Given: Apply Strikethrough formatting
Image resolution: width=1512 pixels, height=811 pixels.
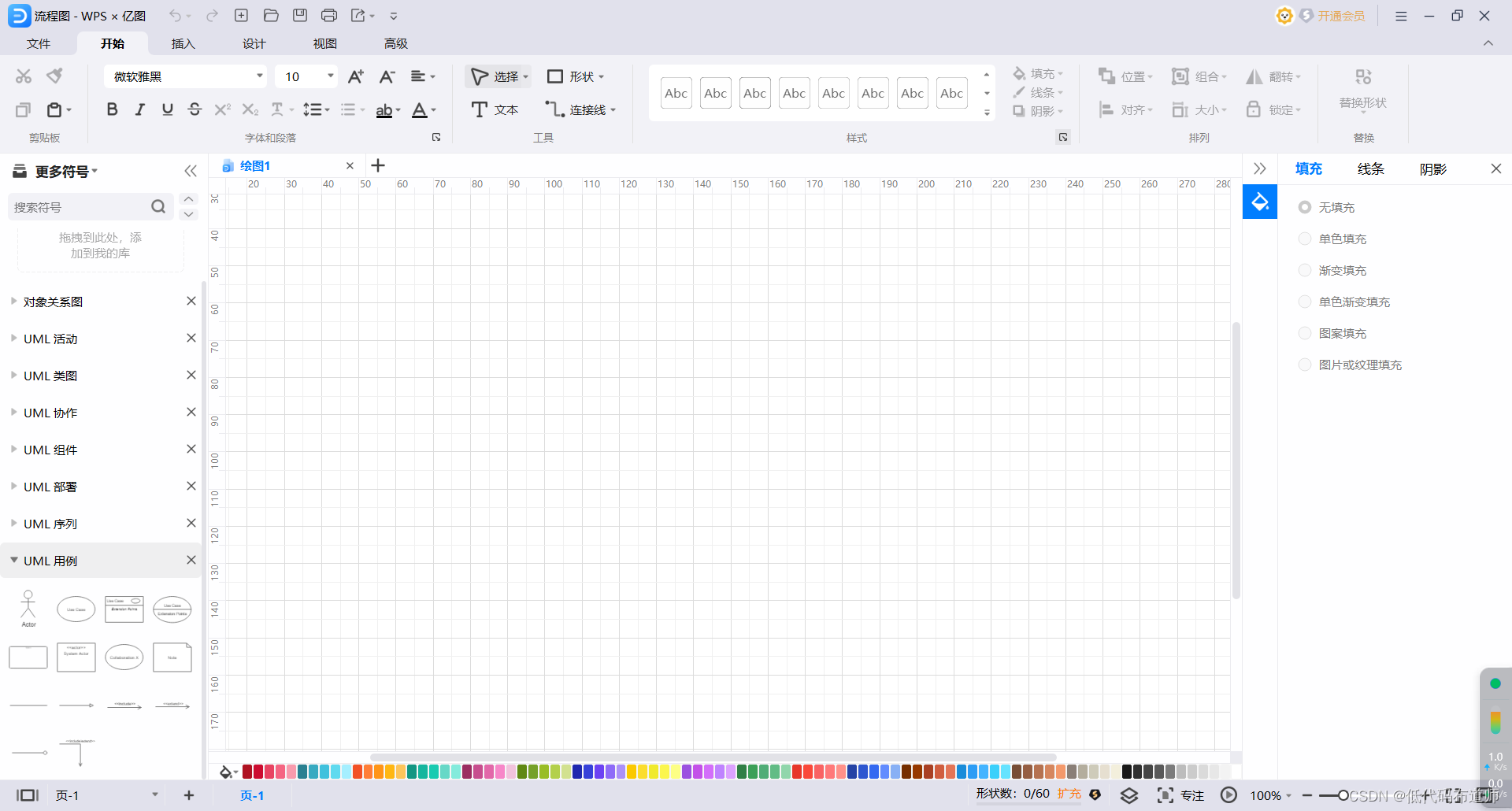Looking at the screenshot, I should click(195, 109).
